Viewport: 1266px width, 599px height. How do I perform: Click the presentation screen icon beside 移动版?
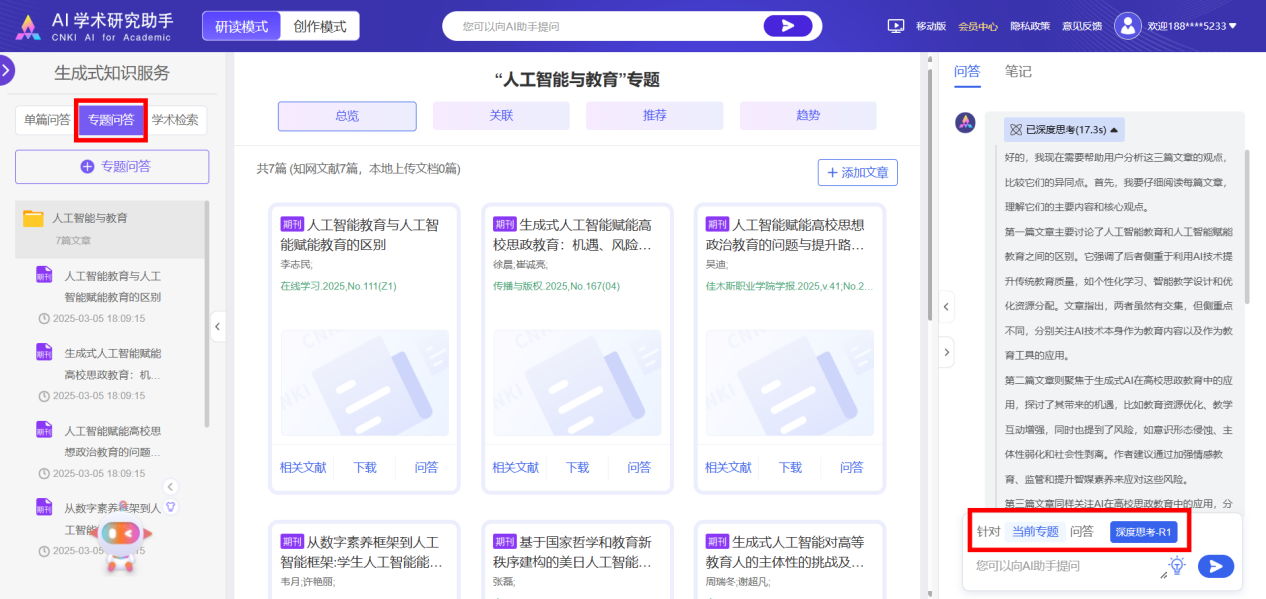(x=896, y=26)
